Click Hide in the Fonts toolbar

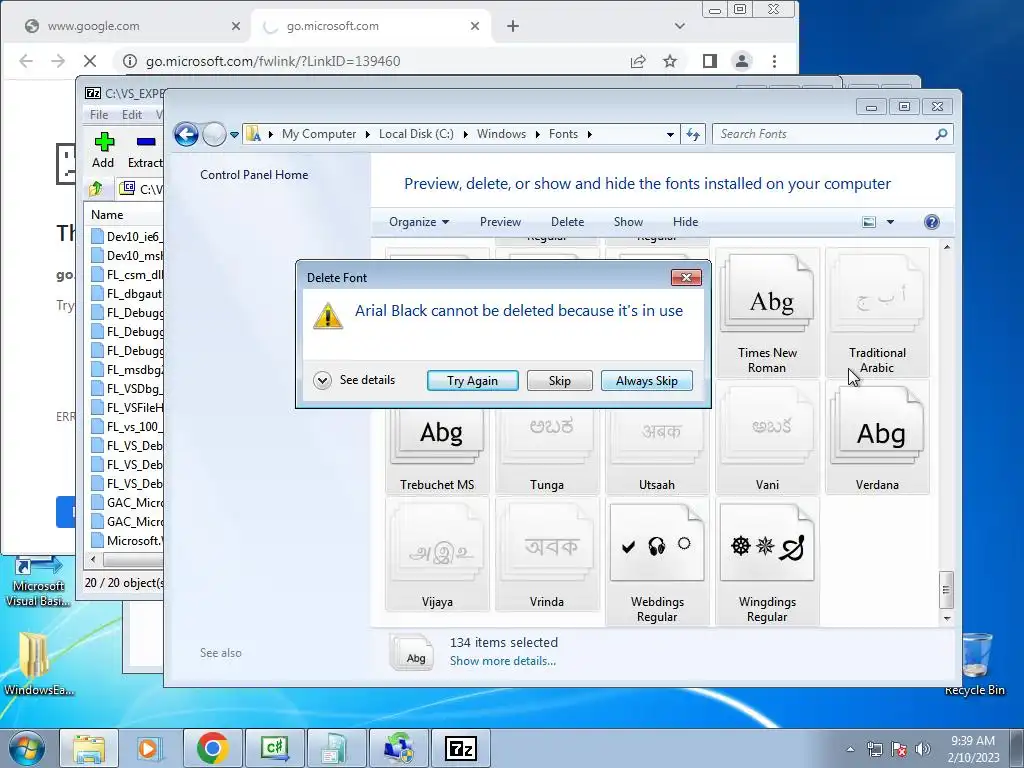pos(685,222)
